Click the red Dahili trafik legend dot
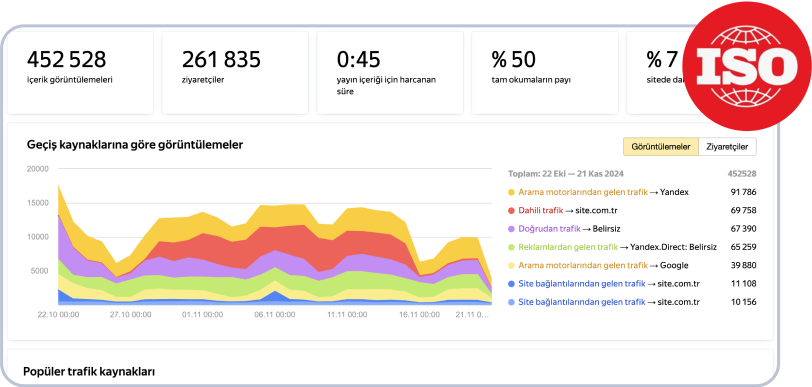This screenshot has width=812, height=387. [512, 210]
